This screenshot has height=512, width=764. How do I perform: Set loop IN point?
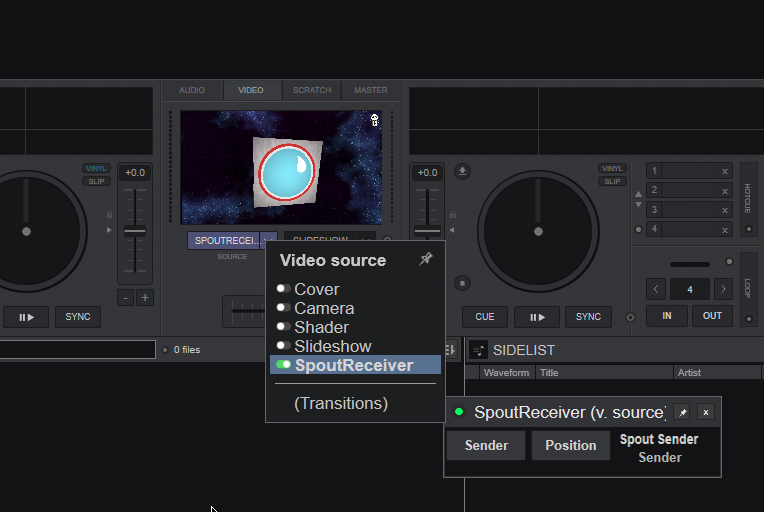(667, 316)
